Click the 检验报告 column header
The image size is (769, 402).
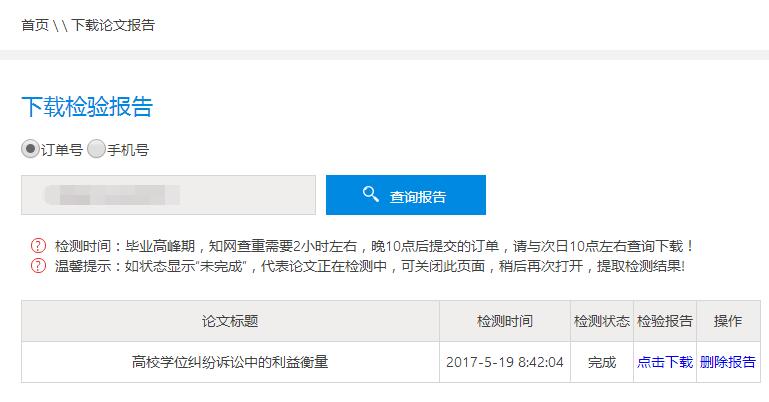(665, 321)
